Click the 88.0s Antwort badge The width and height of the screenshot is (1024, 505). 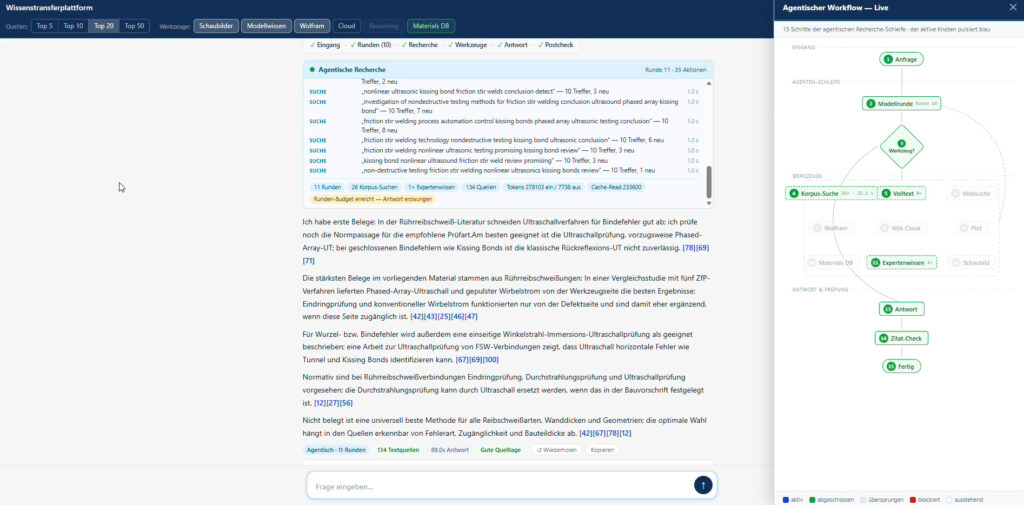[449, 450]
